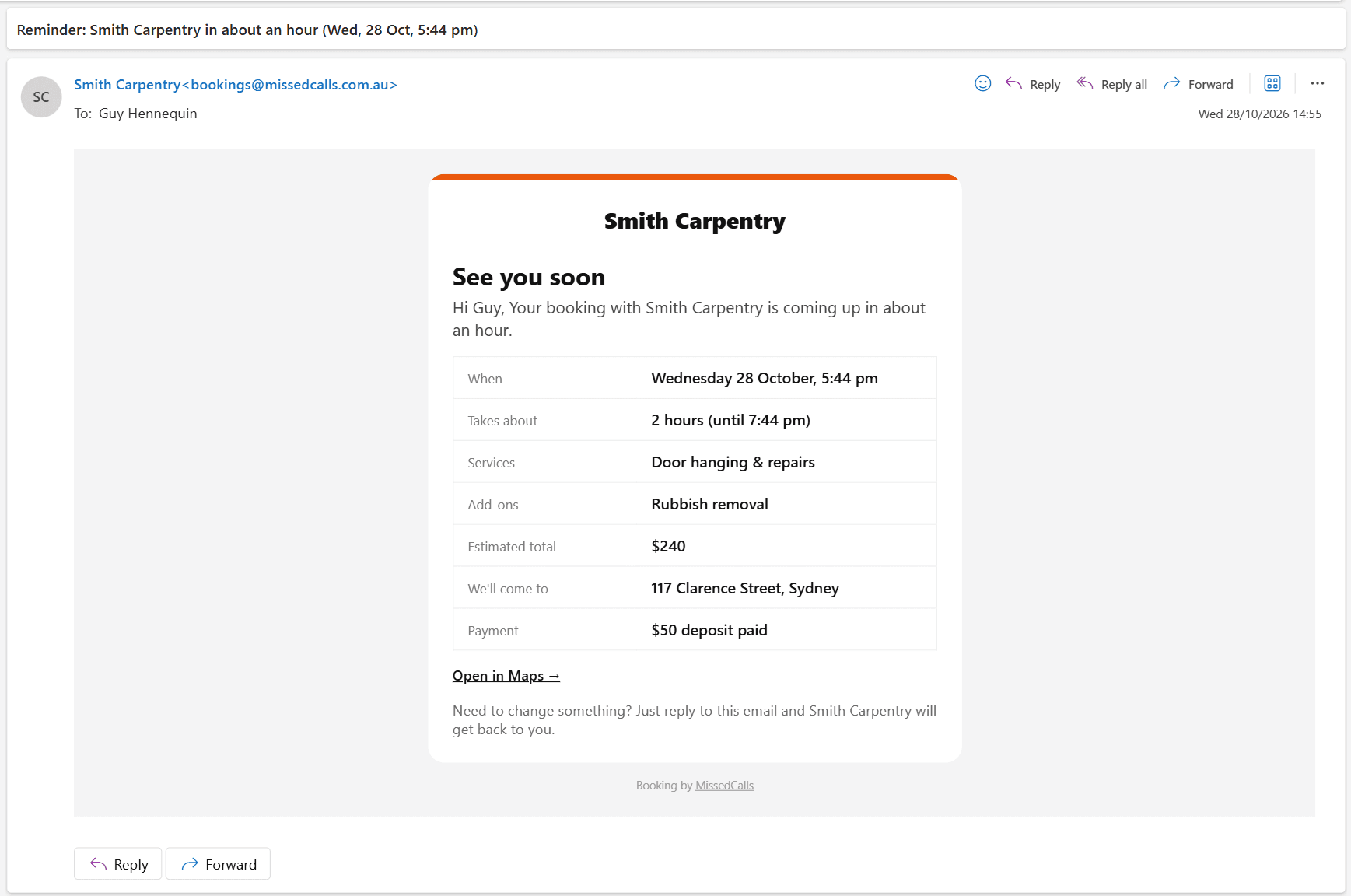This screenshot has width=1351, height=896.
Task: Open the Open in Maps link
Action: (506, 676)
